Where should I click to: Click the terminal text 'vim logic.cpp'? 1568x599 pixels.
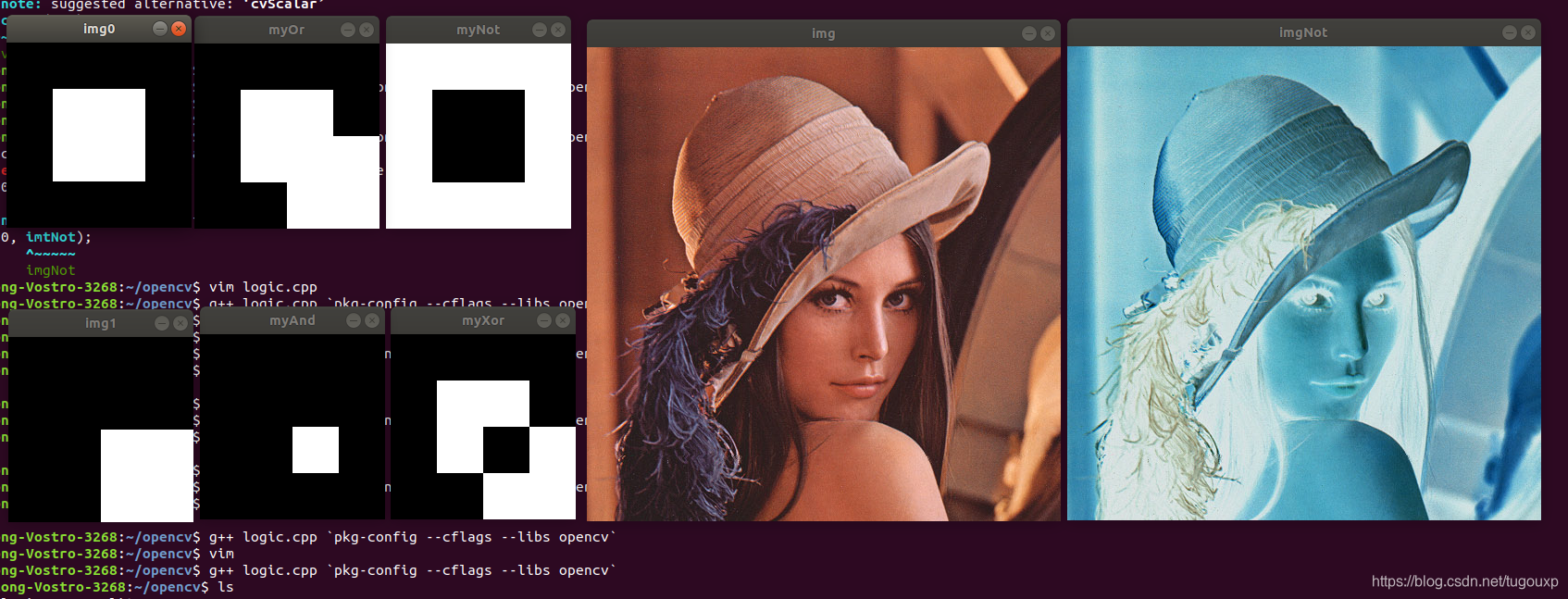click(263, 287)
